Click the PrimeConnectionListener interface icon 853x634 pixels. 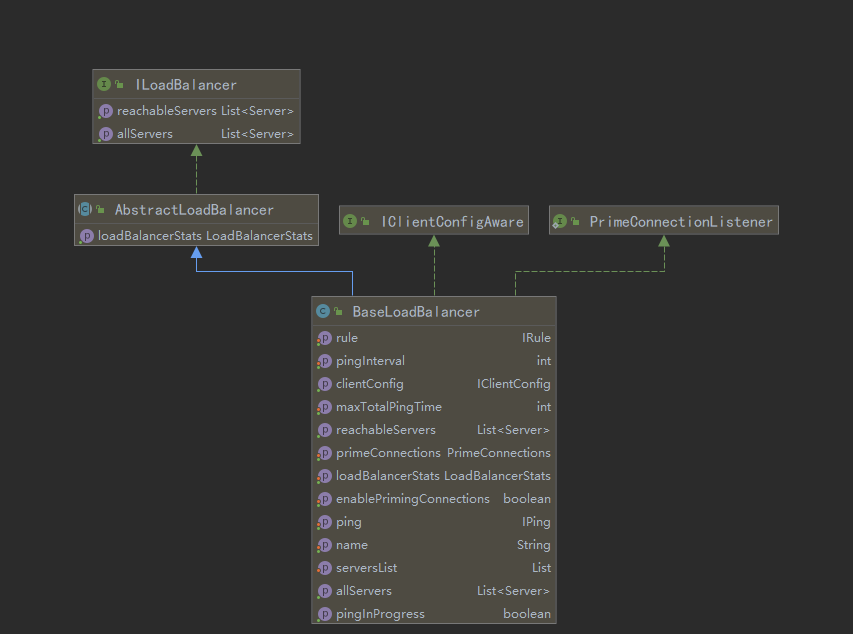pyautogui.click(x=560, y=222)
